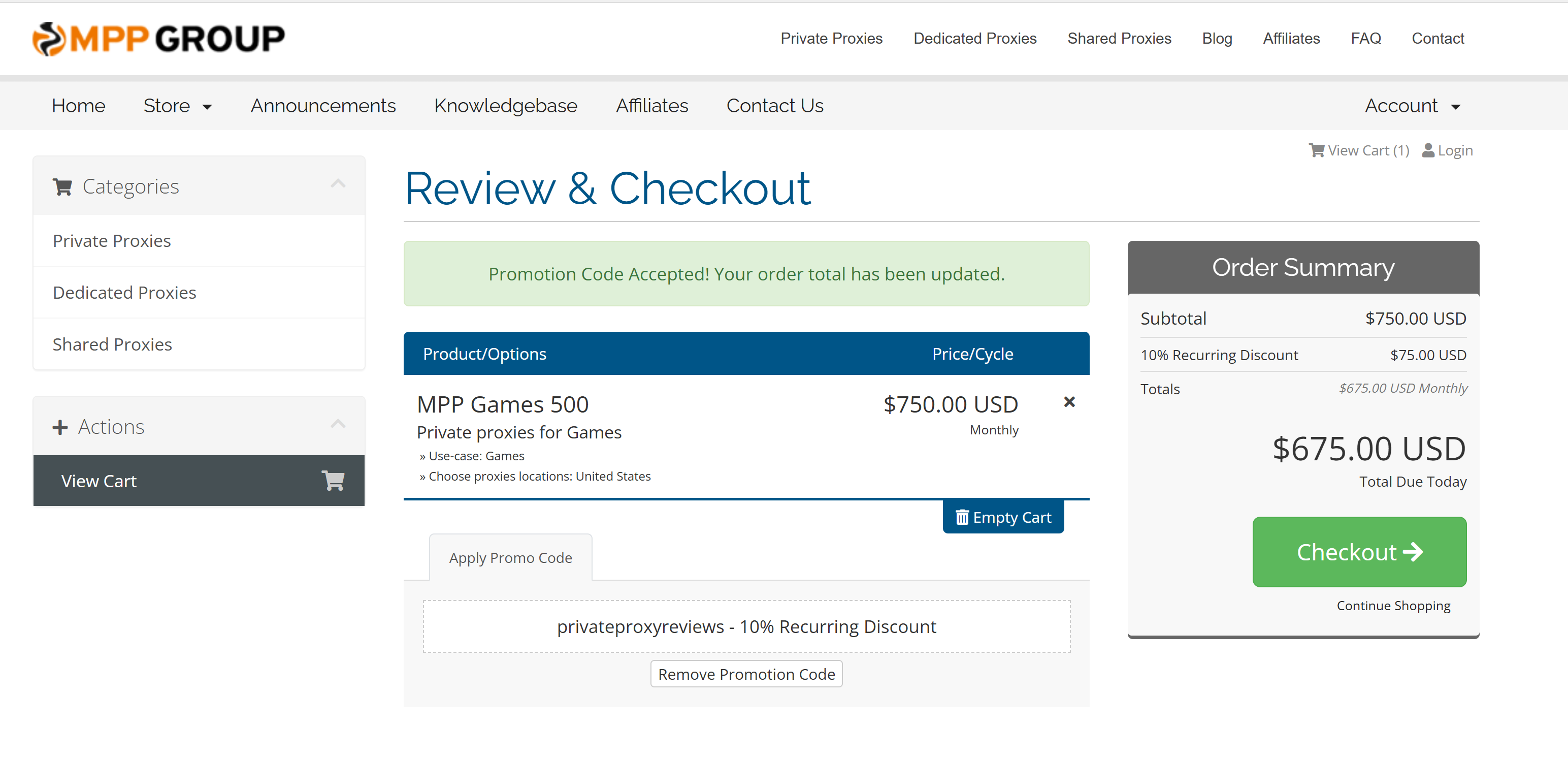
Task: Select the Apply Promo Code tab
Action: pos(510,558)
